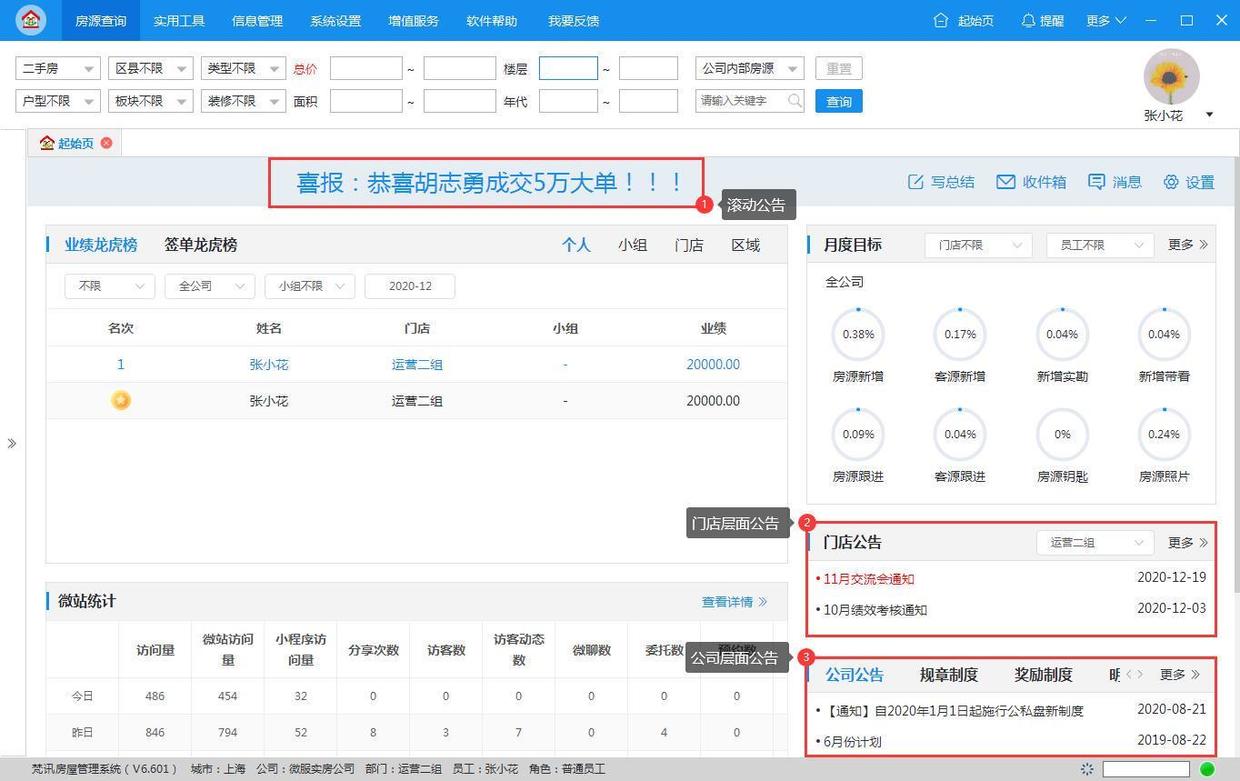Viewport: 1240px width, 781px height.
Task: Click the 写总结 pencil icon
Action: [x=915, y=181]
